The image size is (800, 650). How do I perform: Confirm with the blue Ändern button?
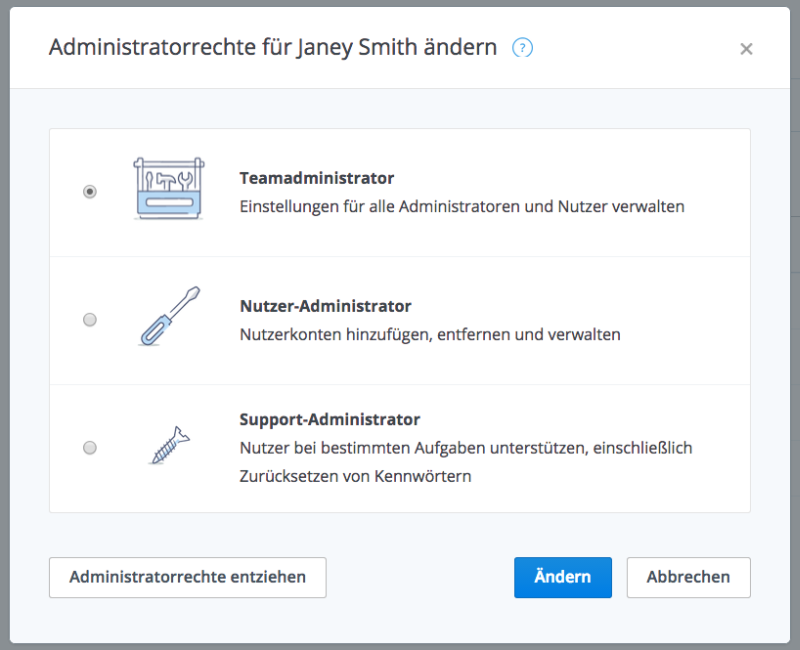coord(563,578)
